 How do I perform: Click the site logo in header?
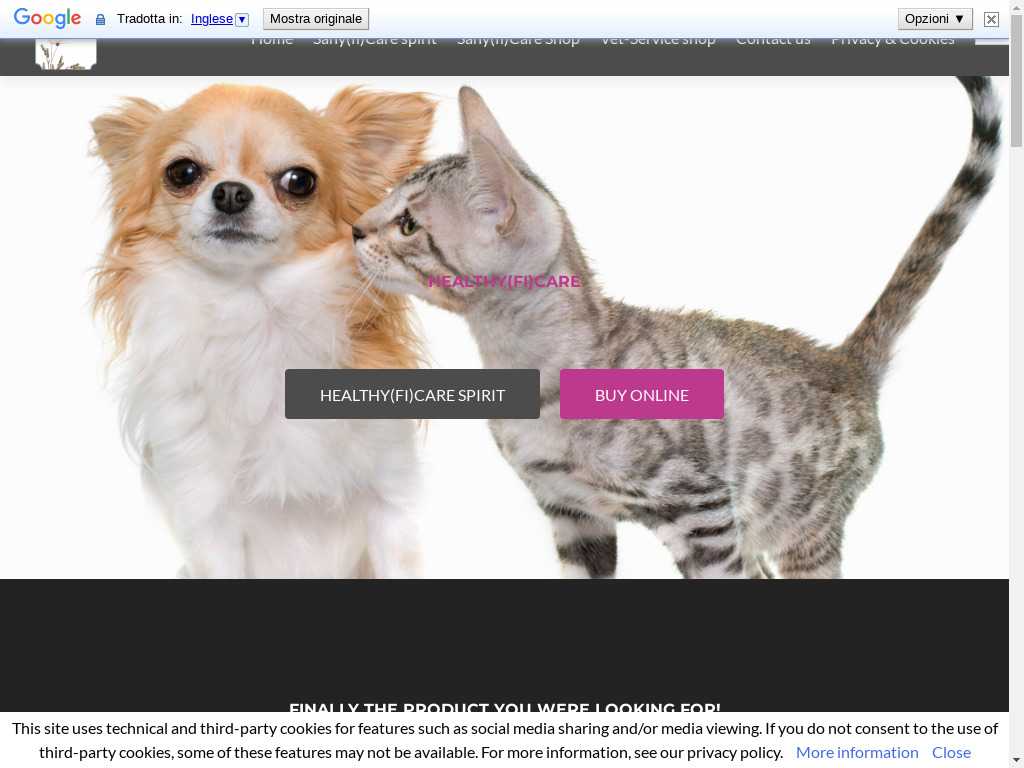pos(66,54)
